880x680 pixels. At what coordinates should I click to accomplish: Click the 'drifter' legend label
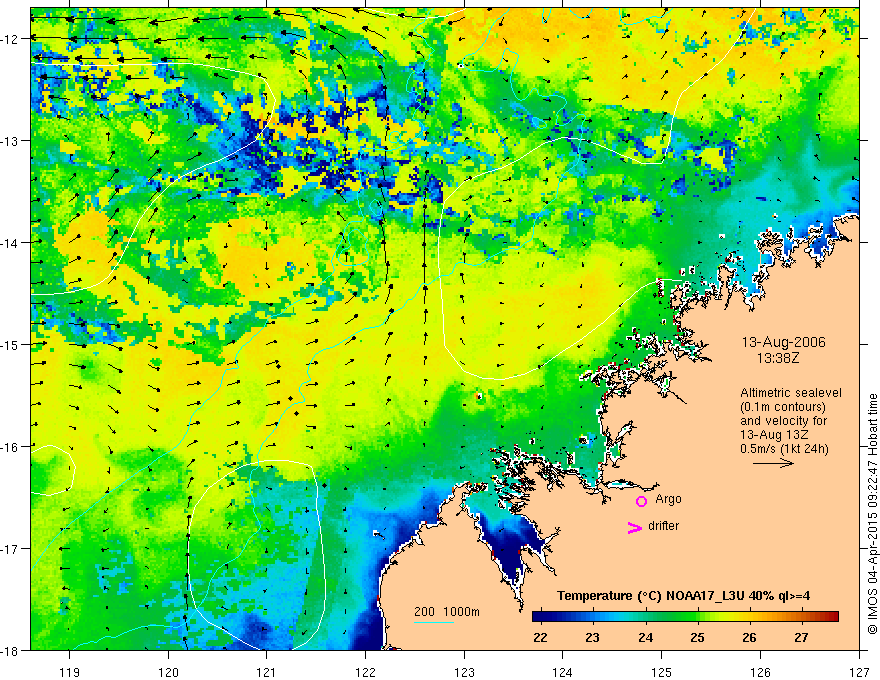(663, 526)
